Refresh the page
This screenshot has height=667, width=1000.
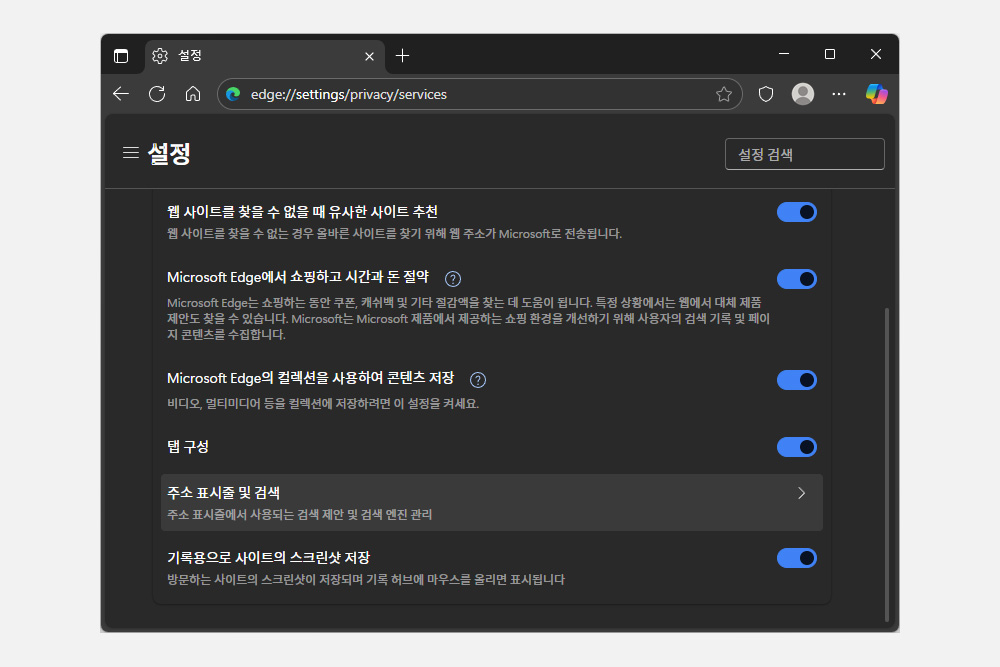coord(157,94)
